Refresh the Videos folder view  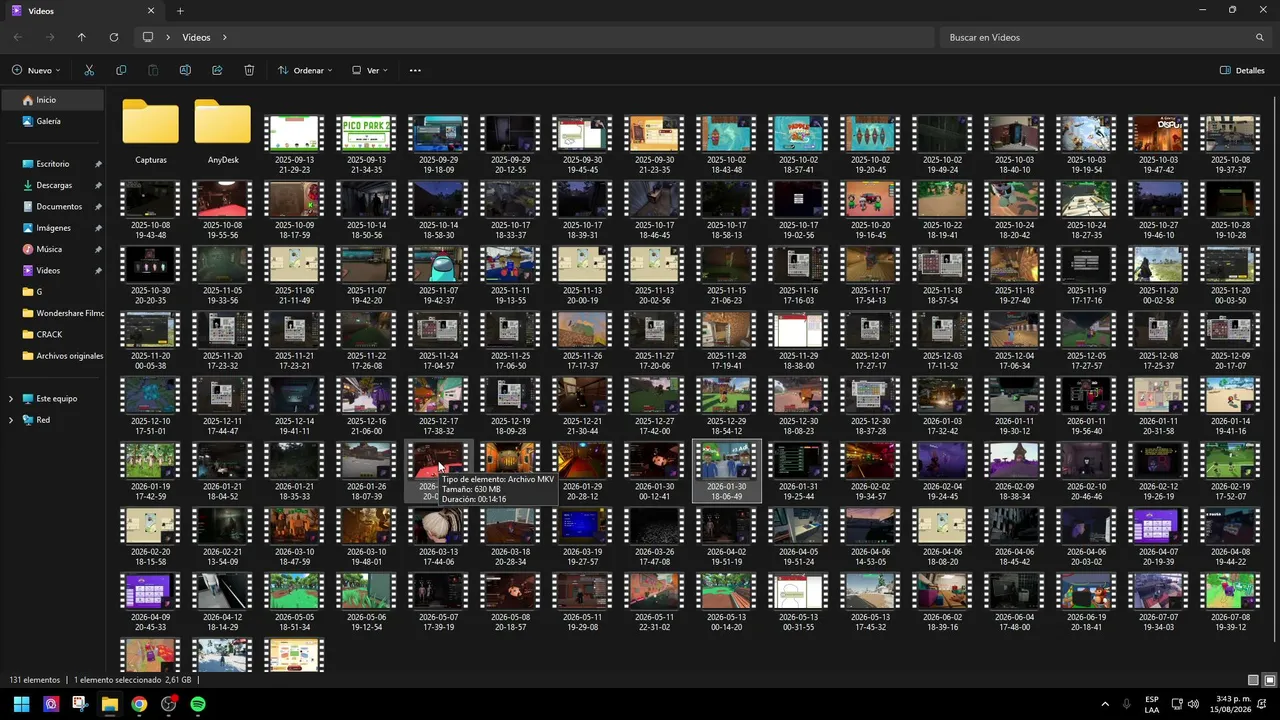pos(114,37)
